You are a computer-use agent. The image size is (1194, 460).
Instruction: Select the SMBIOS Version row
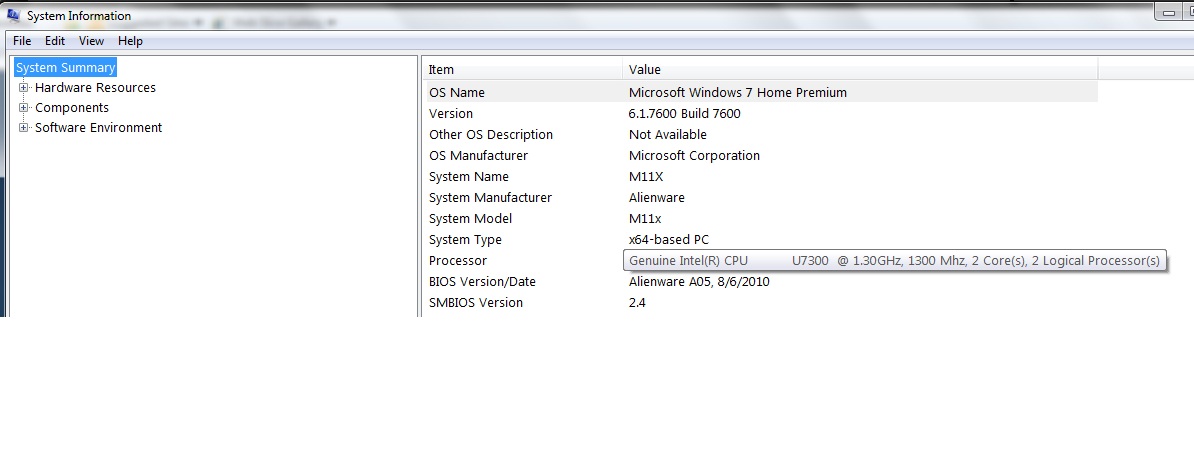[x=761, y=302]
